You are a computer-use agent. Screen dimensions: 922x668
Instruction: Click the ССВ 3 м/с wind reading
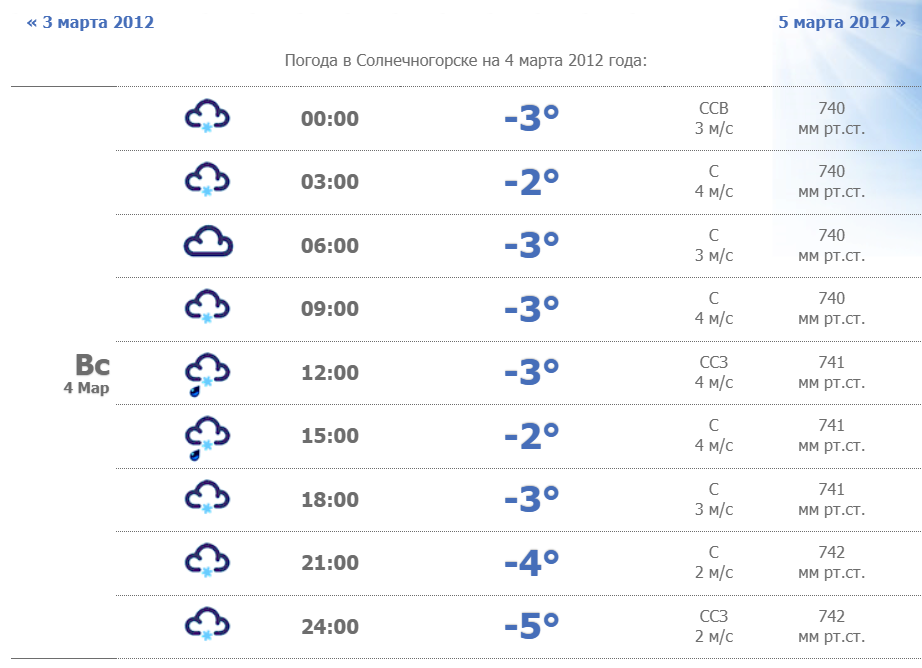point(714,118)
